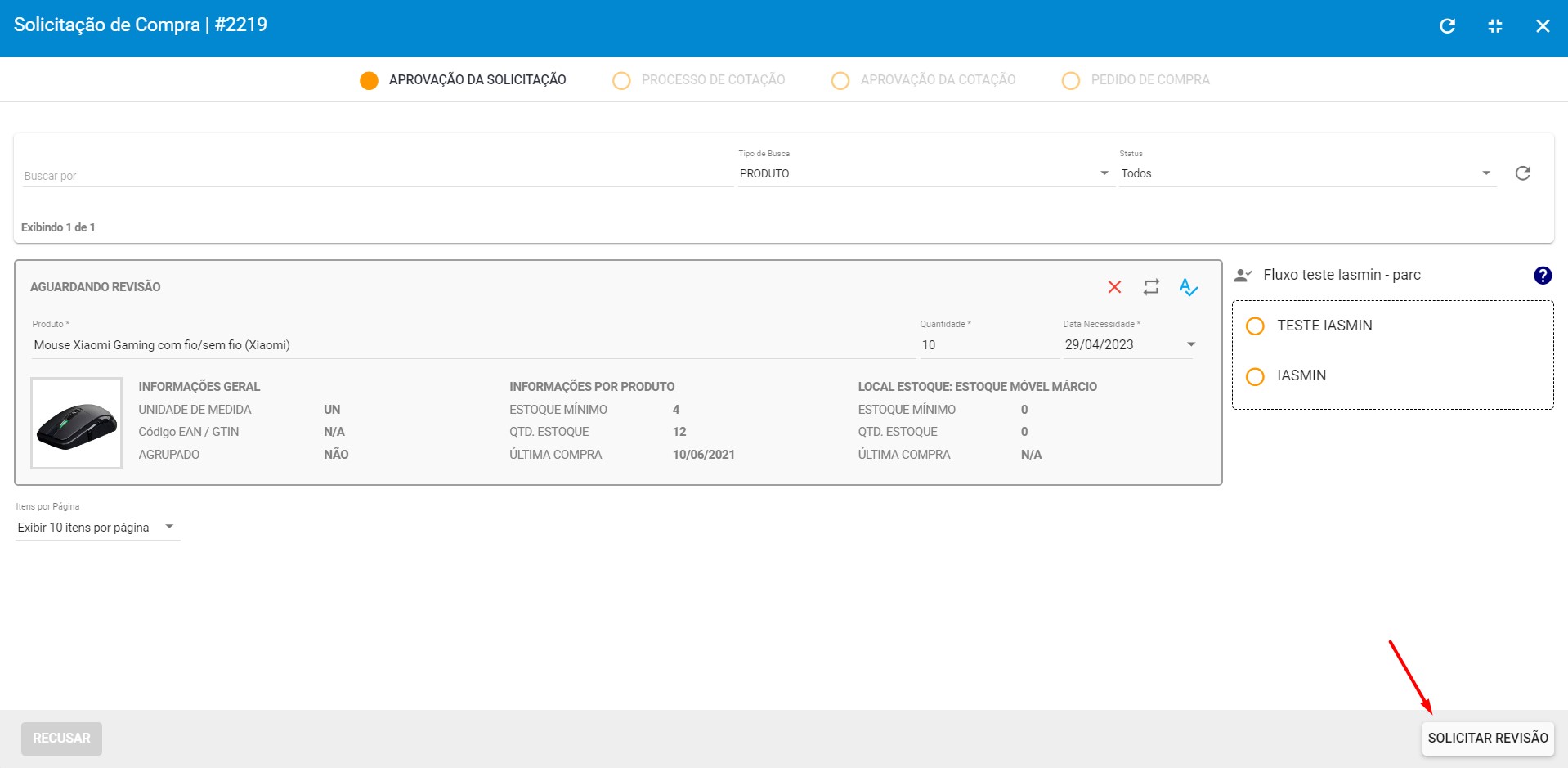The width and height of the screenshot is (1568, 768).
Task: Click the IASMIN approver circle
Action: 1255,376
